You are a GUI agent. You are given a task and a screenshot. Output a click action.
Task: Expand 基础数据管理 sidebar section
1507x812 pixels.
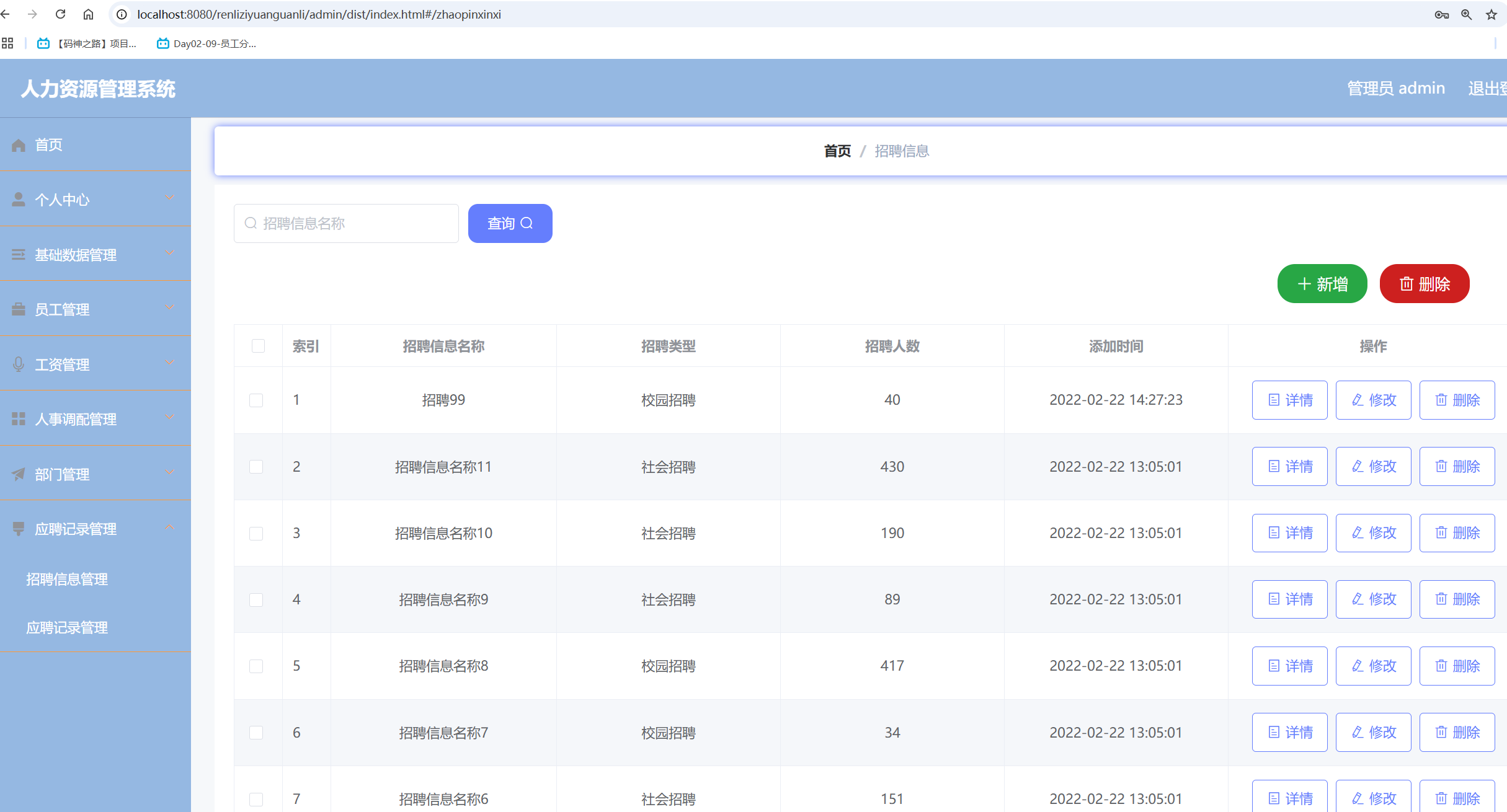[x=76, y=255]
